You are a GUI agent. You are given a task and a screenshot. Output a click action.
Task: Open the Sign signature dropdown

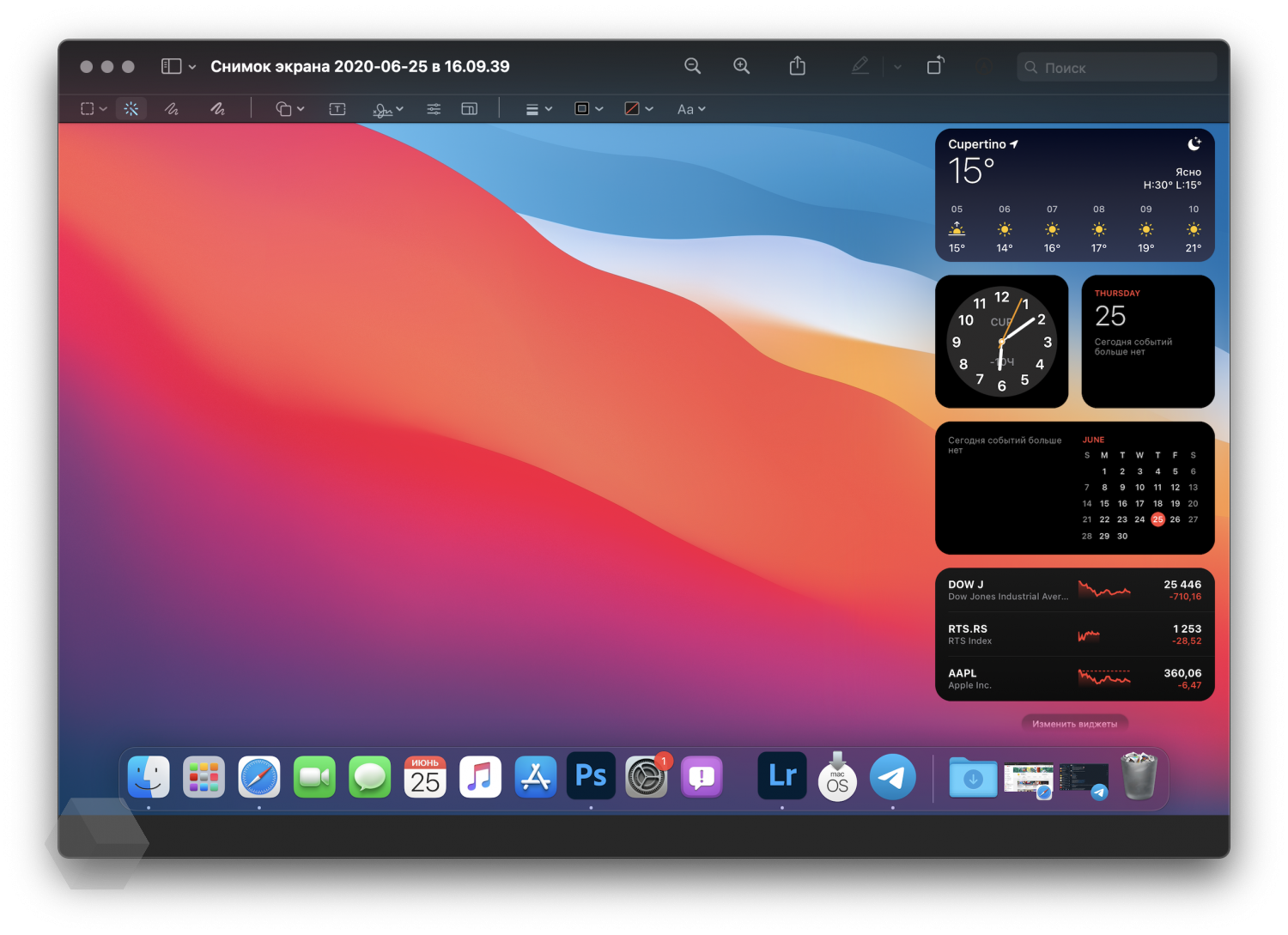tap(388, 109)
